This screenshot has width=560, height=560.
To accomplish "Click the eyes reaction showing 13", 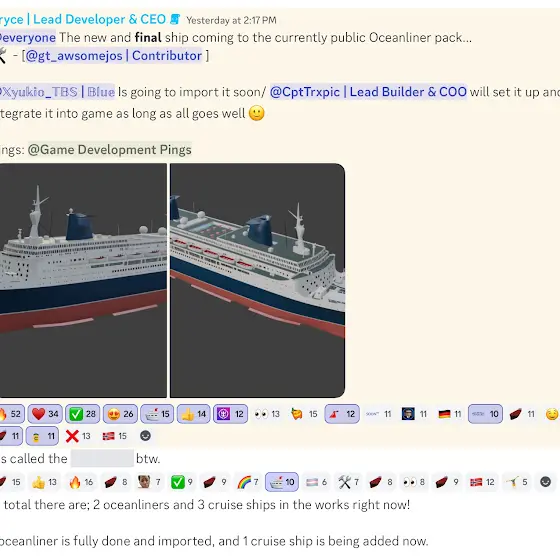I will click(267, 414).
